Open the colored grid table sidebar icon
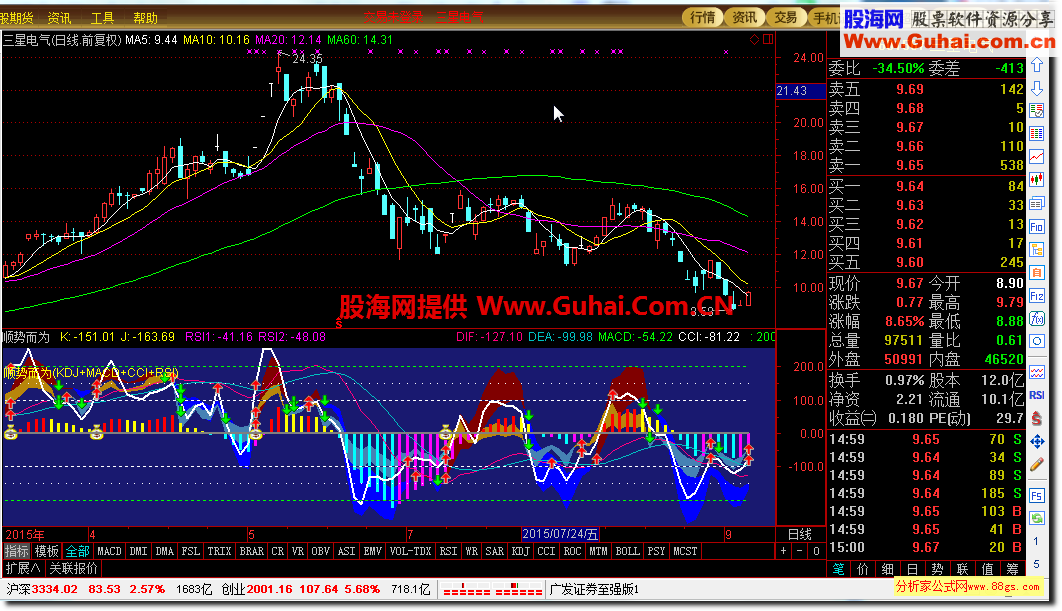1062x611 pixels. click(x=1037, y=133)
